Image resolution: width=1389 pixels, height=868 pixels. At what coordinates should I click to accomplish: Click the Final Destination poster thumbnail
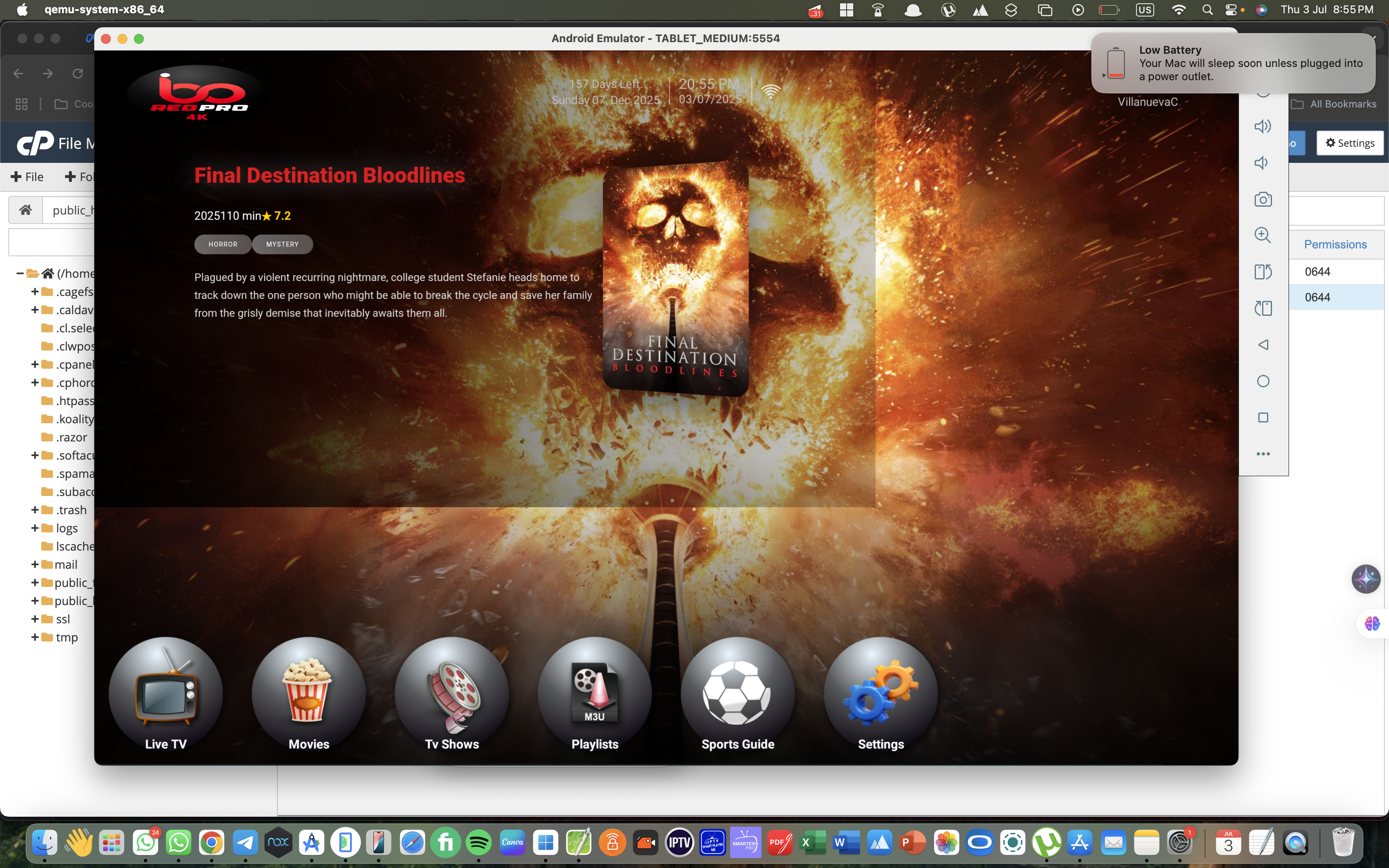tap(675, 279)
